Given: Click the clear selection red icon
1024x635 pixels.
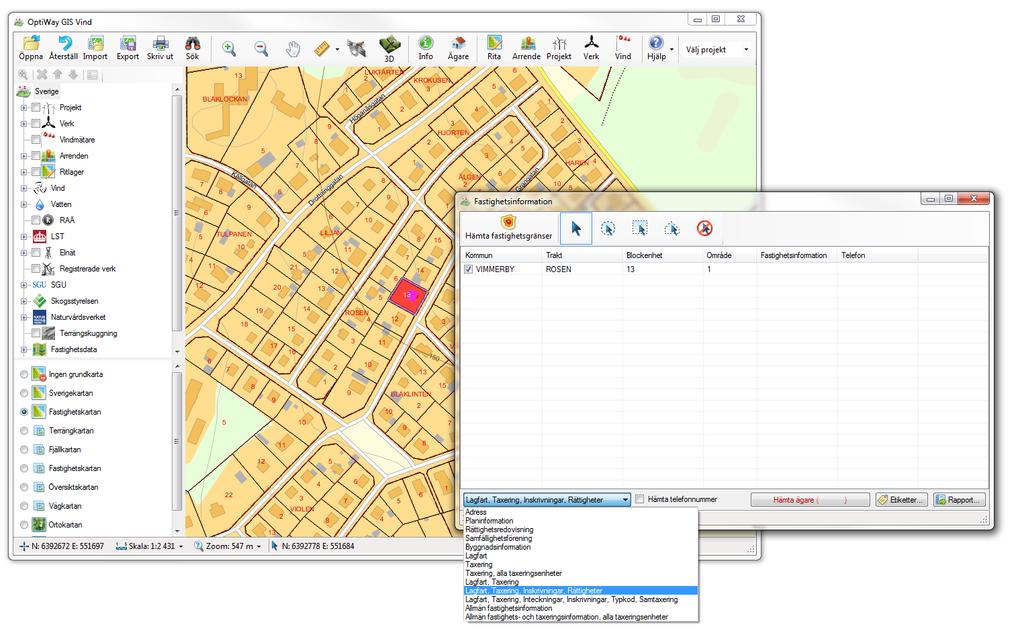Looking at the screenshot, I should point(704,228).
